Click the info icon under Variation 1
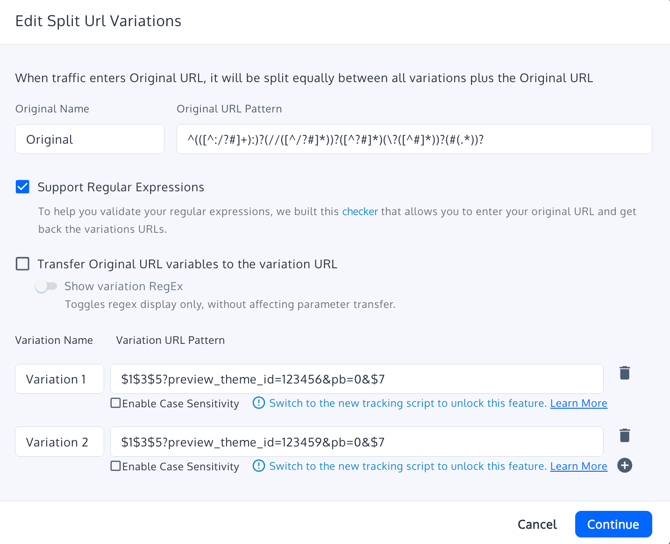Screen dimensions: 670x544 259,403
